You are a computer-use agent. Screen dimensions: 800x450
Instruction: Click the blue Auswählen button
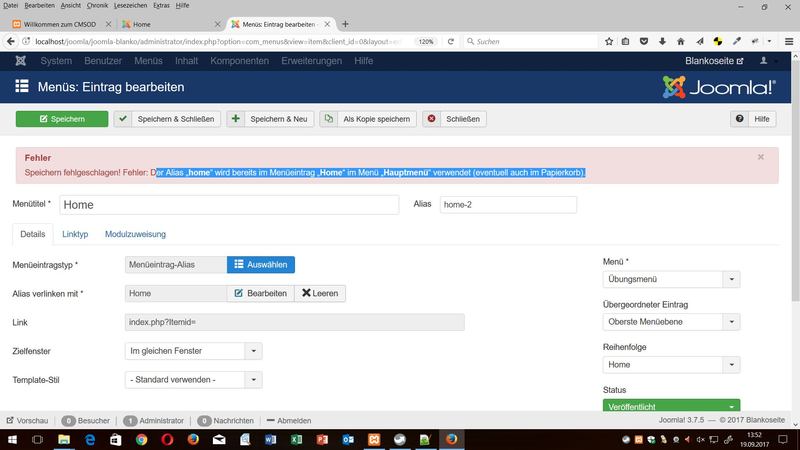[x=261, y=265]
